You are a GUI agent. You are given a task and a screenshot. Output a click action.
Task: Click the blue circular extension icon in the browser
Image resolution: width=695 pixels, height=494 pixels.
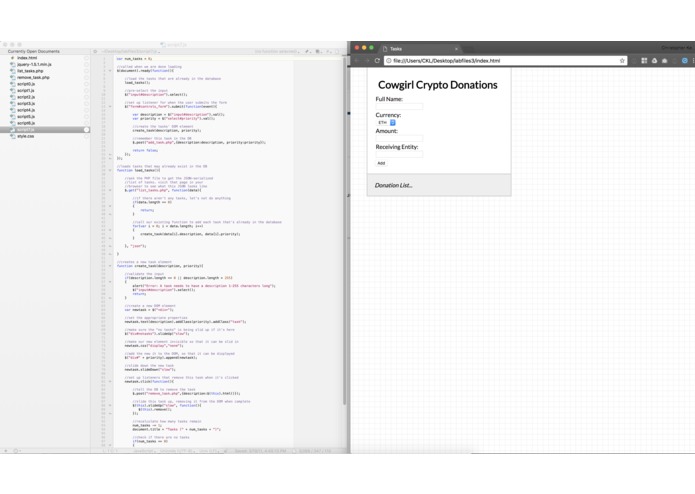click(684, 61)
